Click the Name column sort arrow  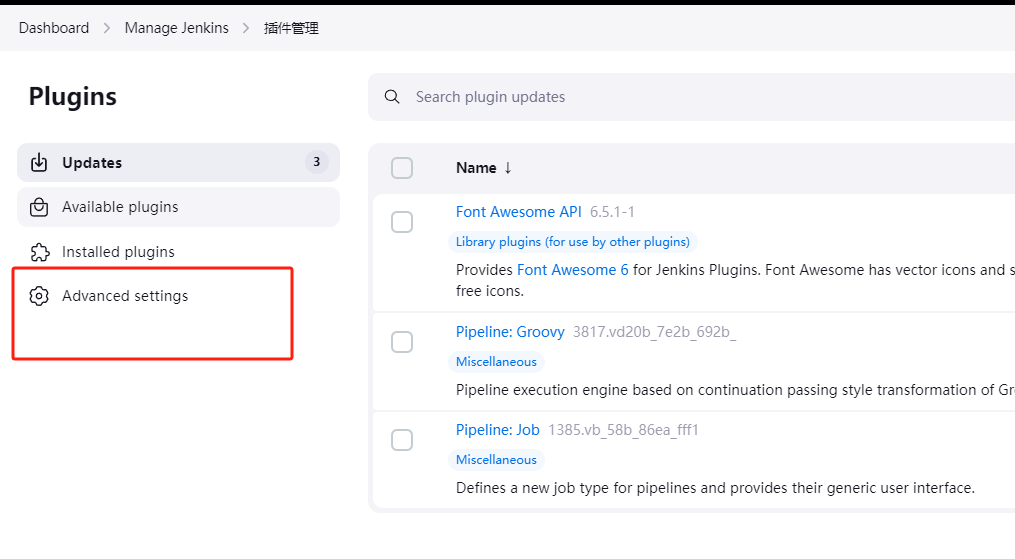coord(508,168)
